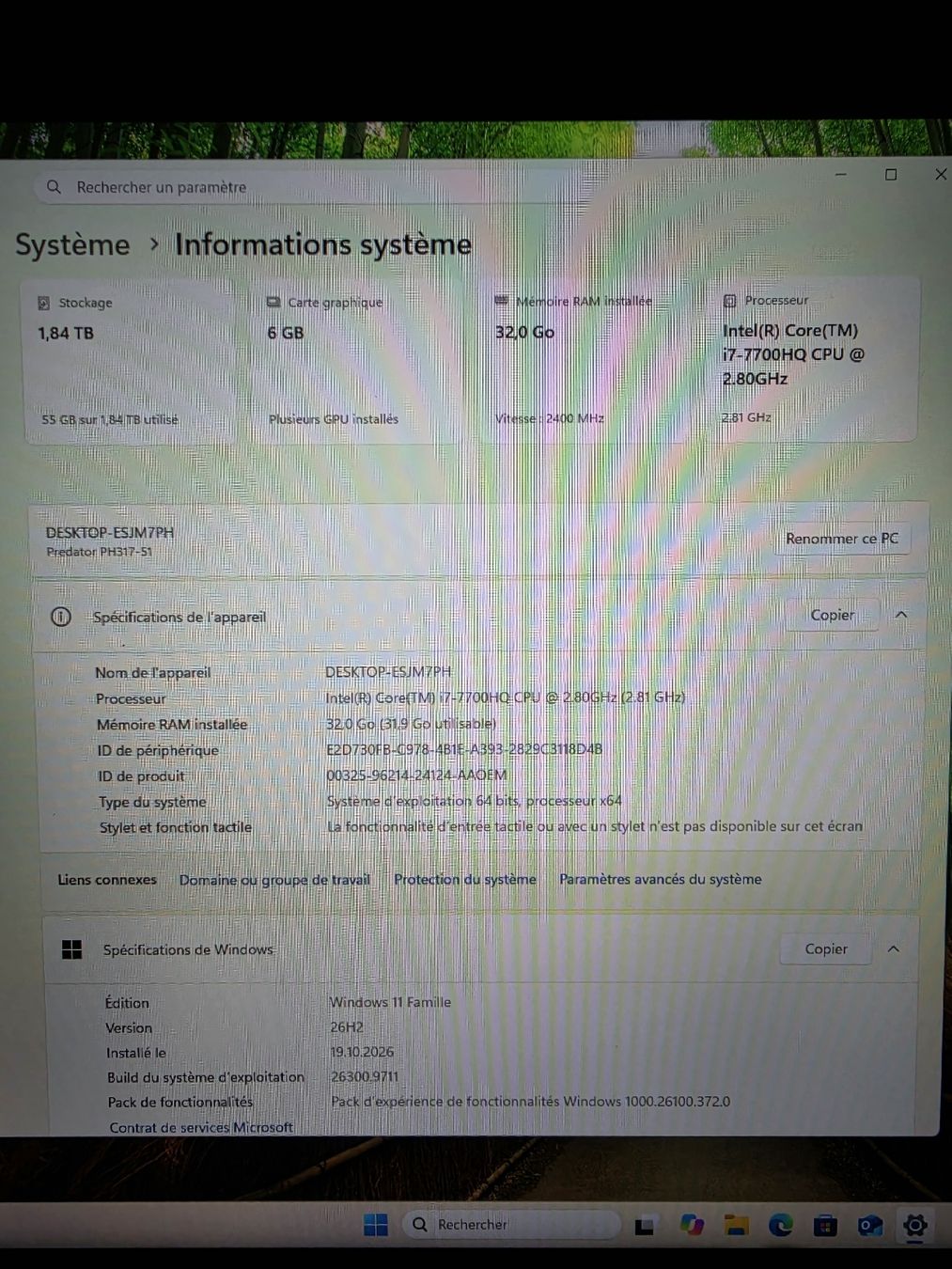Screen dimensions: 952x1269
Task: Open Task View from the taskbar
Action: [x=645, y=1226]
